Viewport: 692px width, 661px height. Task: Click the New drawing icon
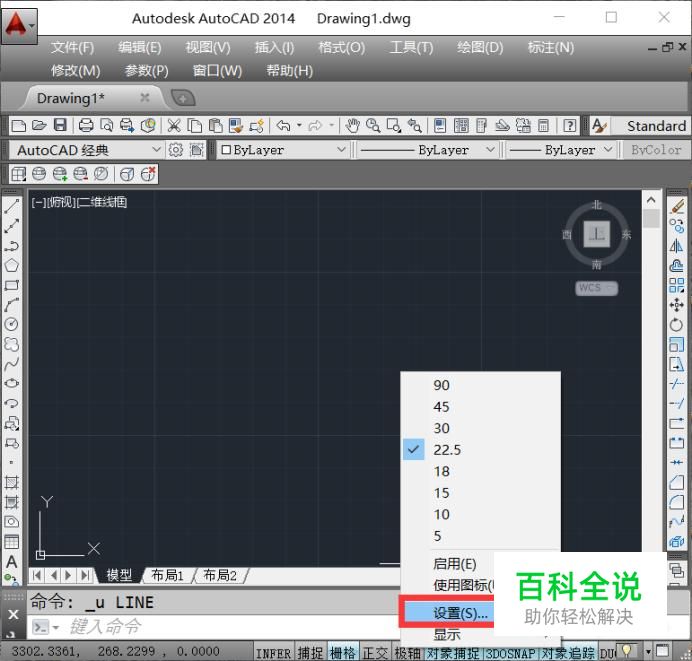point(18,126)
